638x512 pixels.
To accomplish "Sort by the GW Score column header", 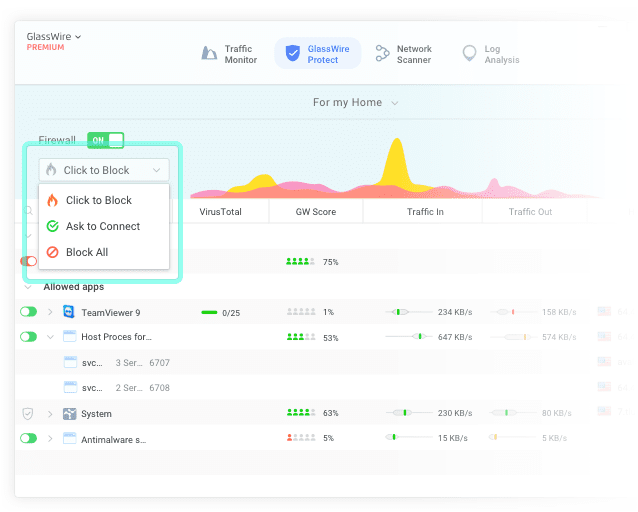I will (316, 212).
